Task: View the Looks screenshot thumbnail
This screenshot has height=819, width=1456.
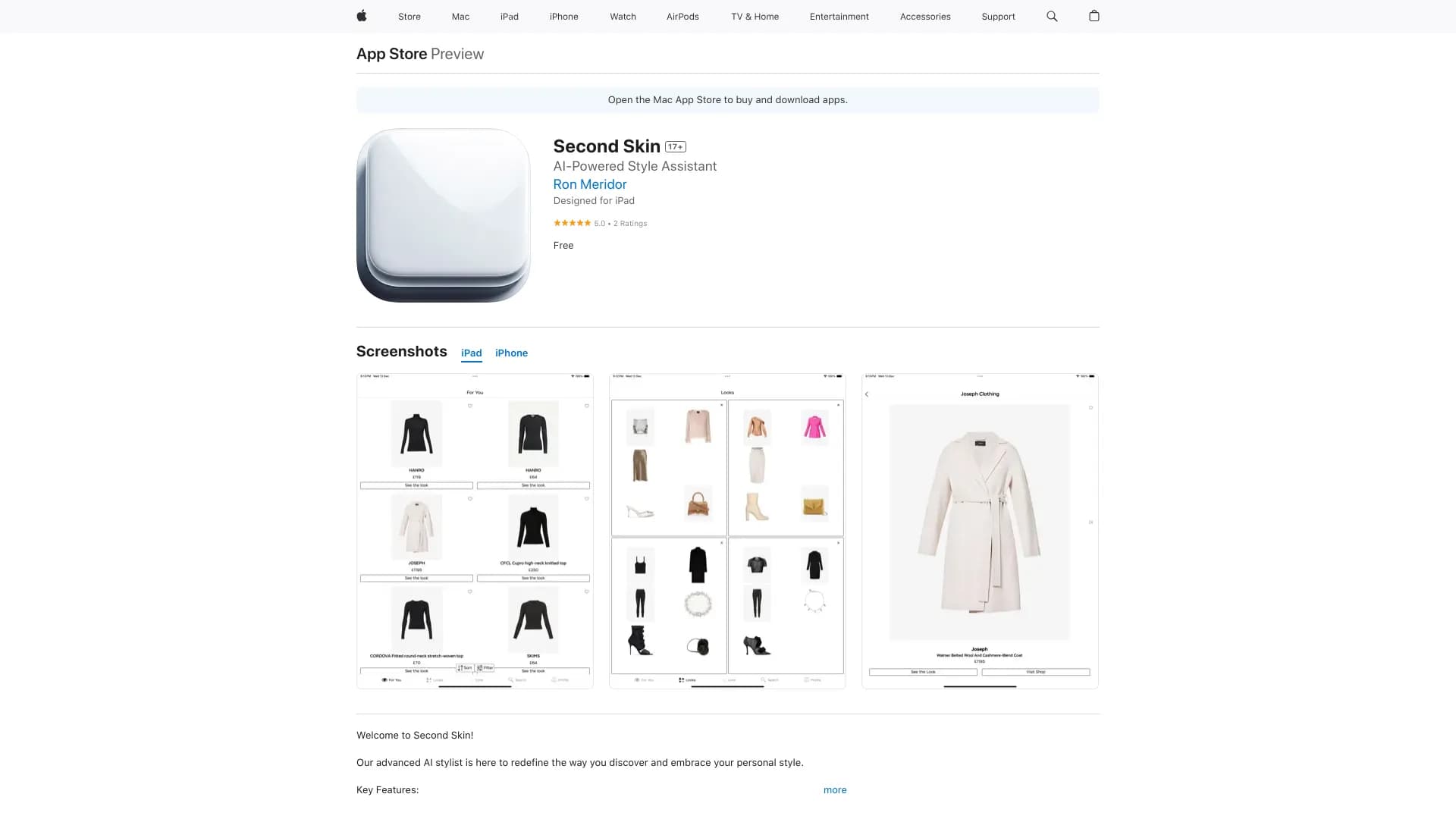Action: (x=727, y=531)
